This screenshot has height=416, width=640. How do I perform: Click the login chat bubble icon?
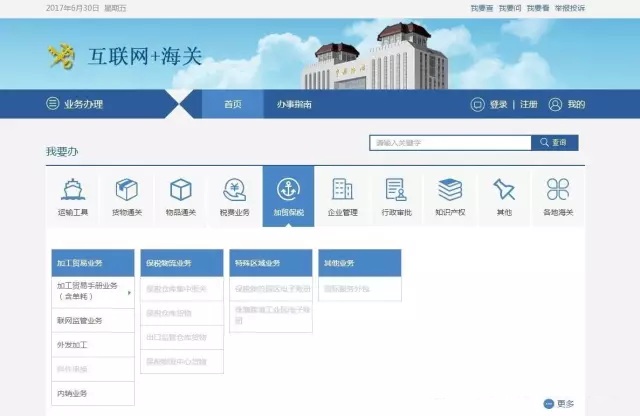pyautogui.click(x=477, y=105)
